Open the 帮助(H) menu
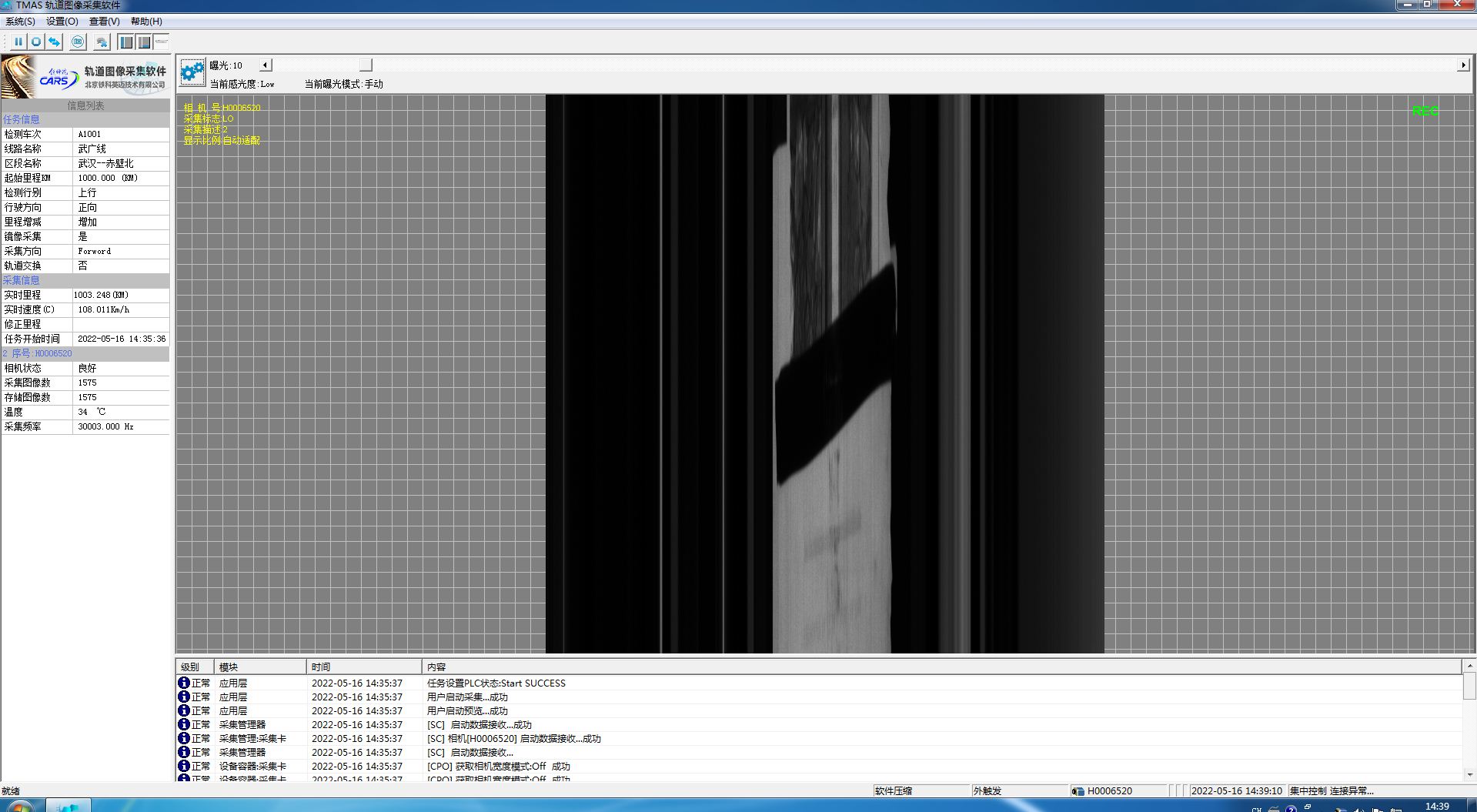1477x812 pixels. point(146,22)
